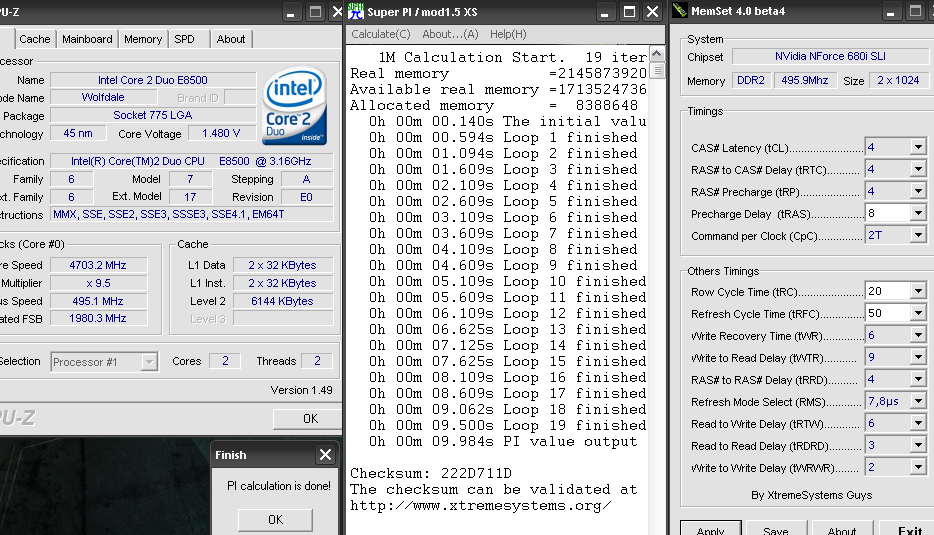This screenshot has height=535, width=934.
Task: Open the About...(A) menu in Super PI
Action: click(x=450, y=34)
